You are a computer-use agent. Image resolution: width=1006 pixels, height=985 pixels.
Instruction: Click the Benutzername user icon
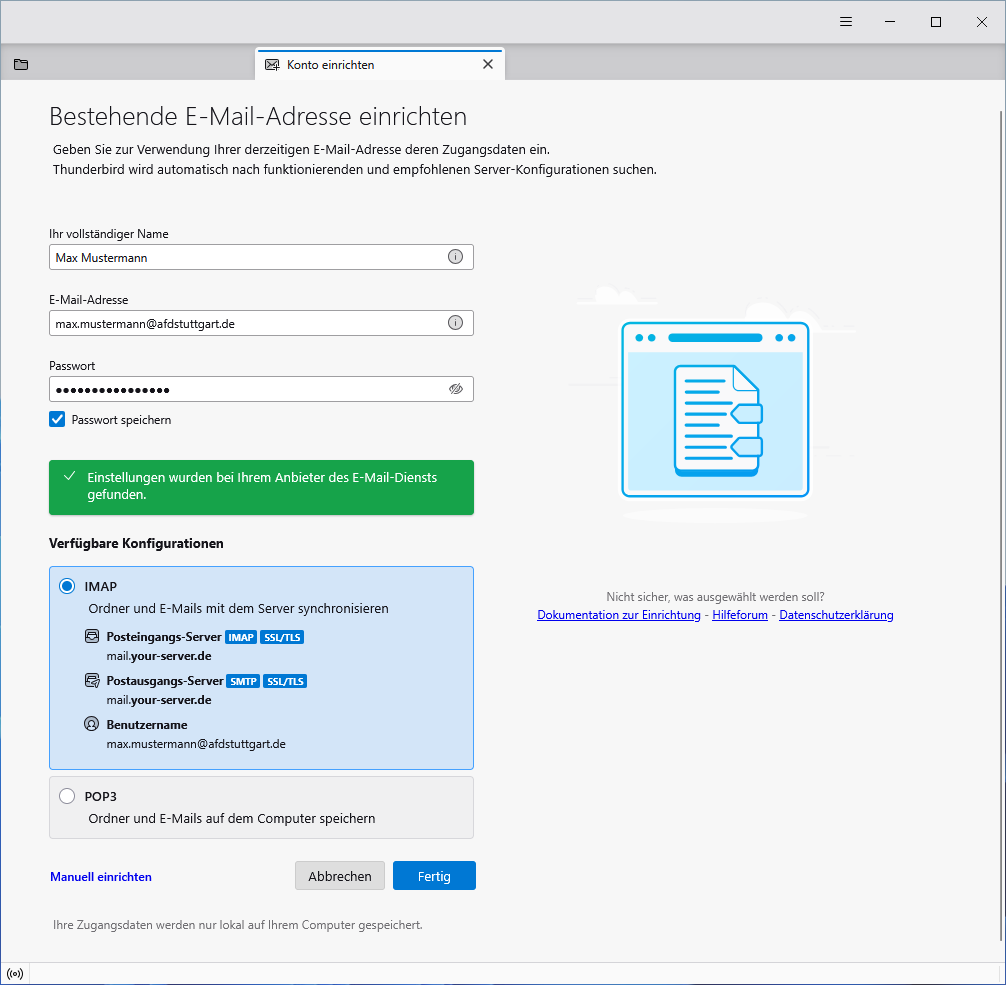[92, 725]
